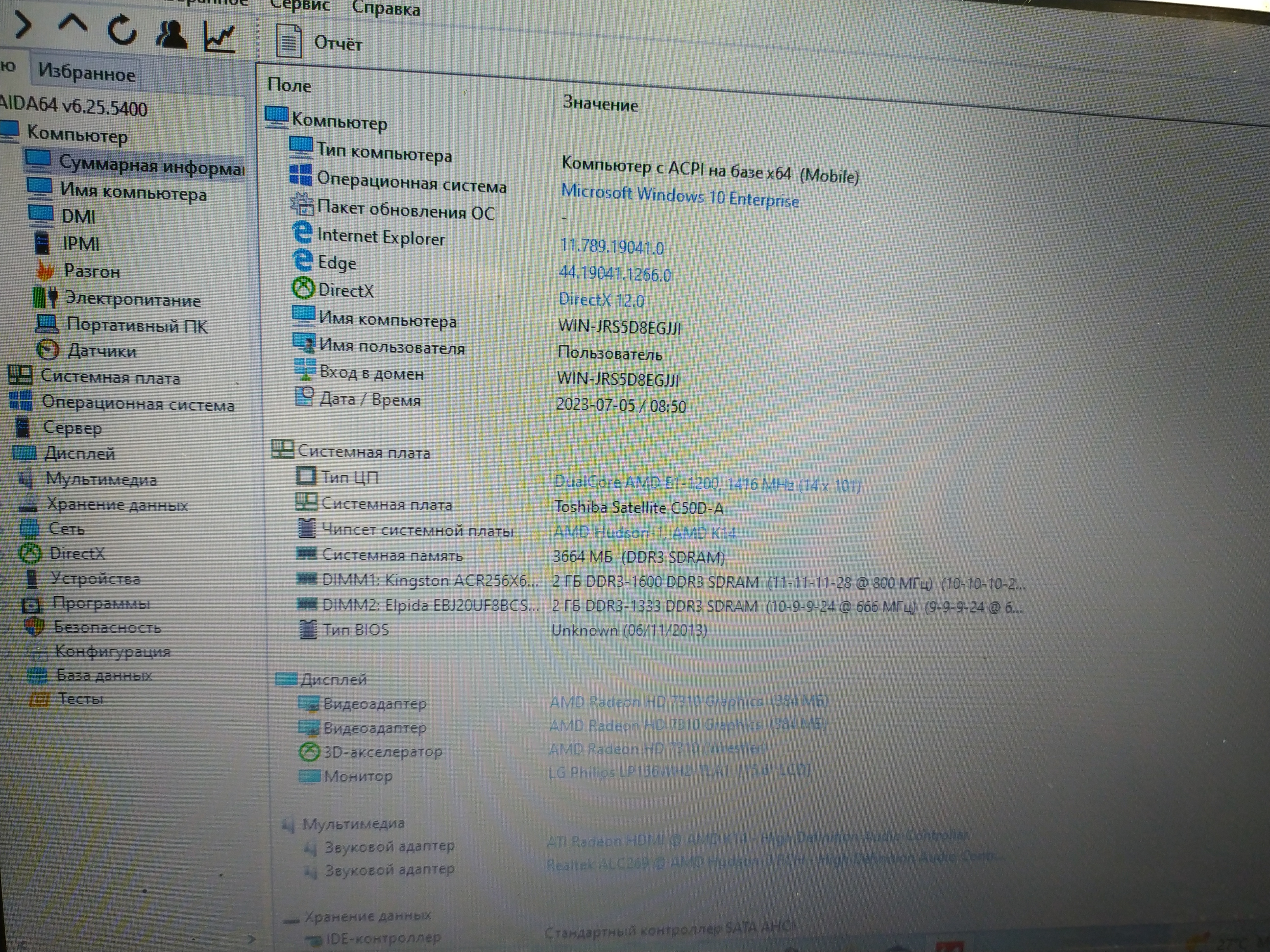Select Системная плата in left tree
This screenshot has height=952, width=1270.
tap(95, 377)
